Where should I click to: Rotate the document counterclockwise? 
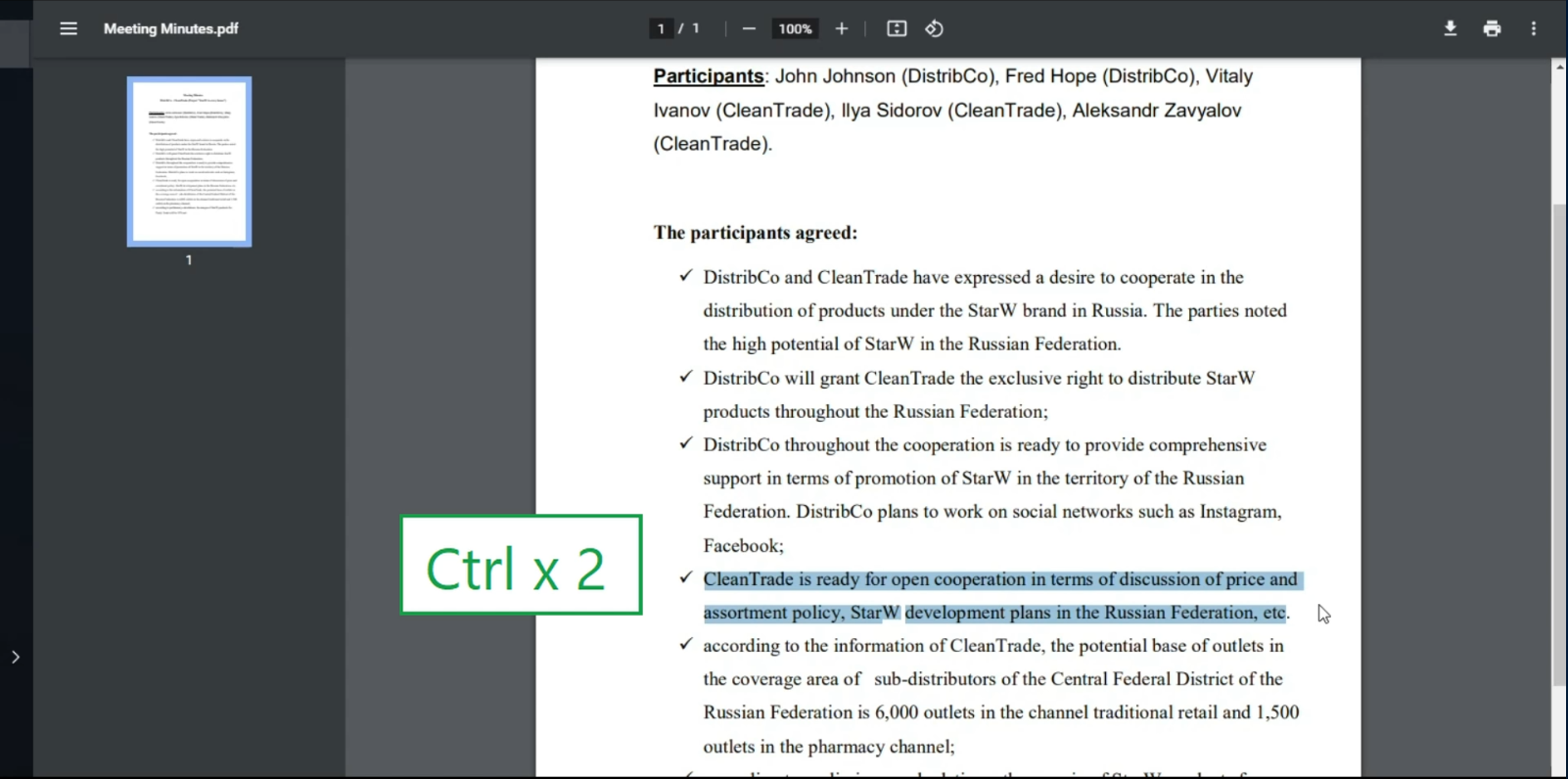(x=935, y=28)
